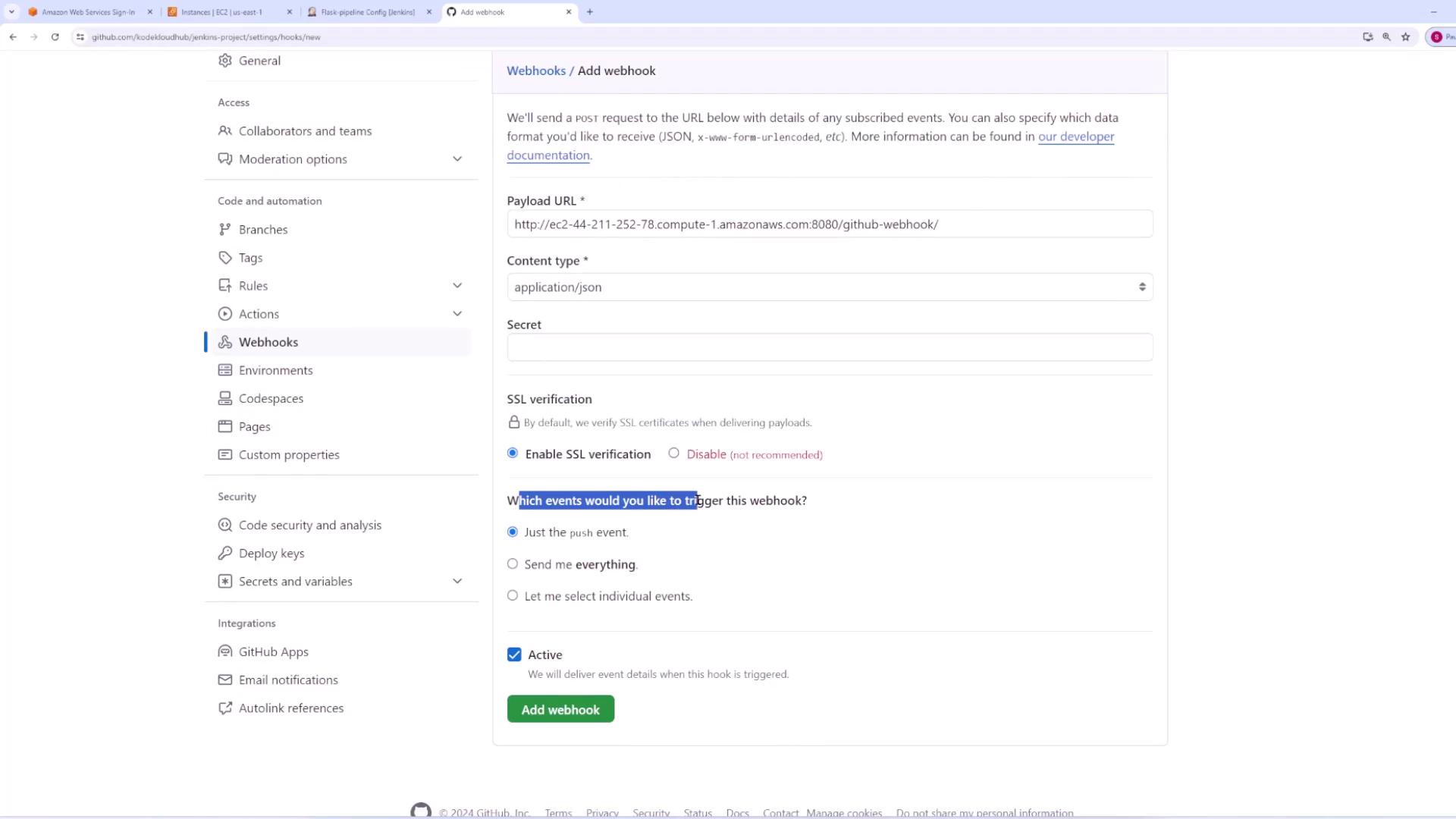1456x819 pixels.
Task: Open the Content type dropdown
Action: (x=830, y=287)
